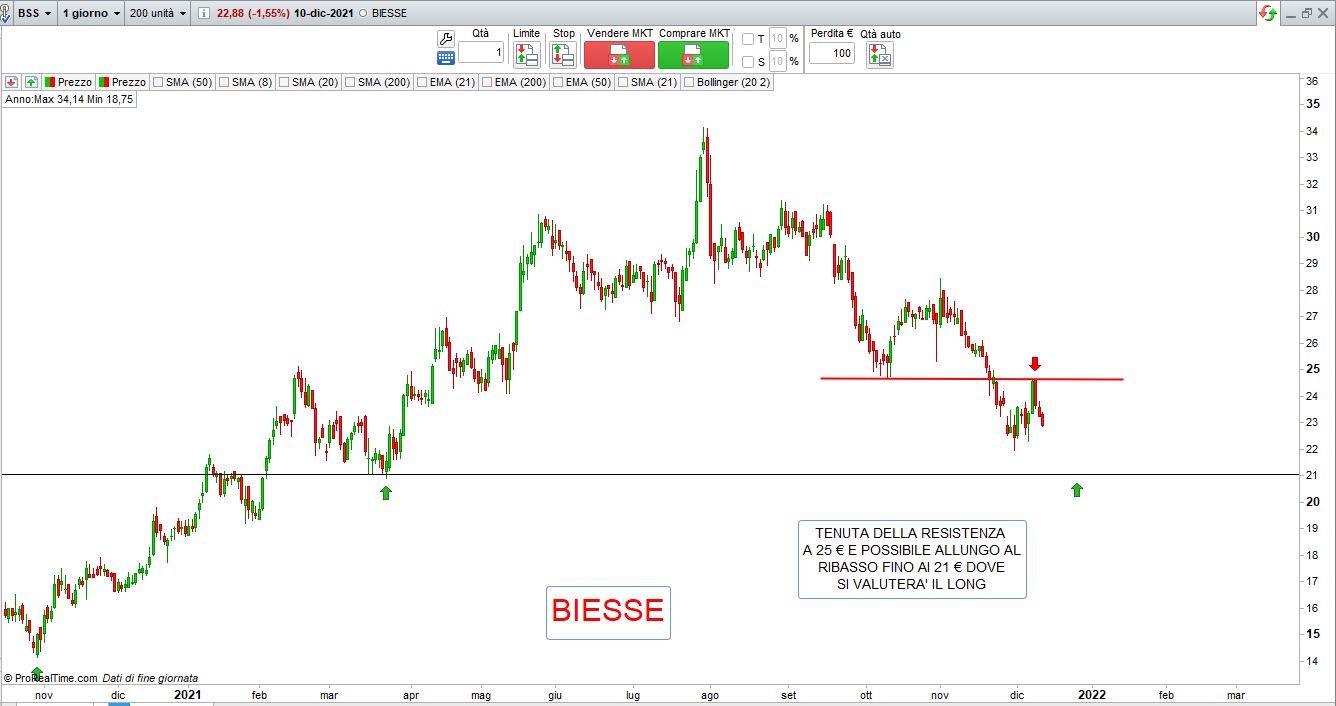Click the Qtà auto calculator icon
The width and height of the screenshot is (1336, 706).
(880, 55)
